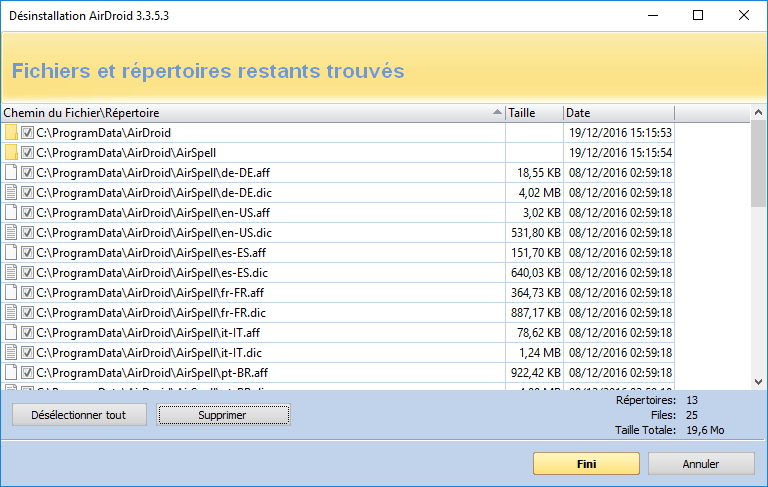Click file icon next to es-ES.aff
Screen dimensions: 768x487
[11, 253]
